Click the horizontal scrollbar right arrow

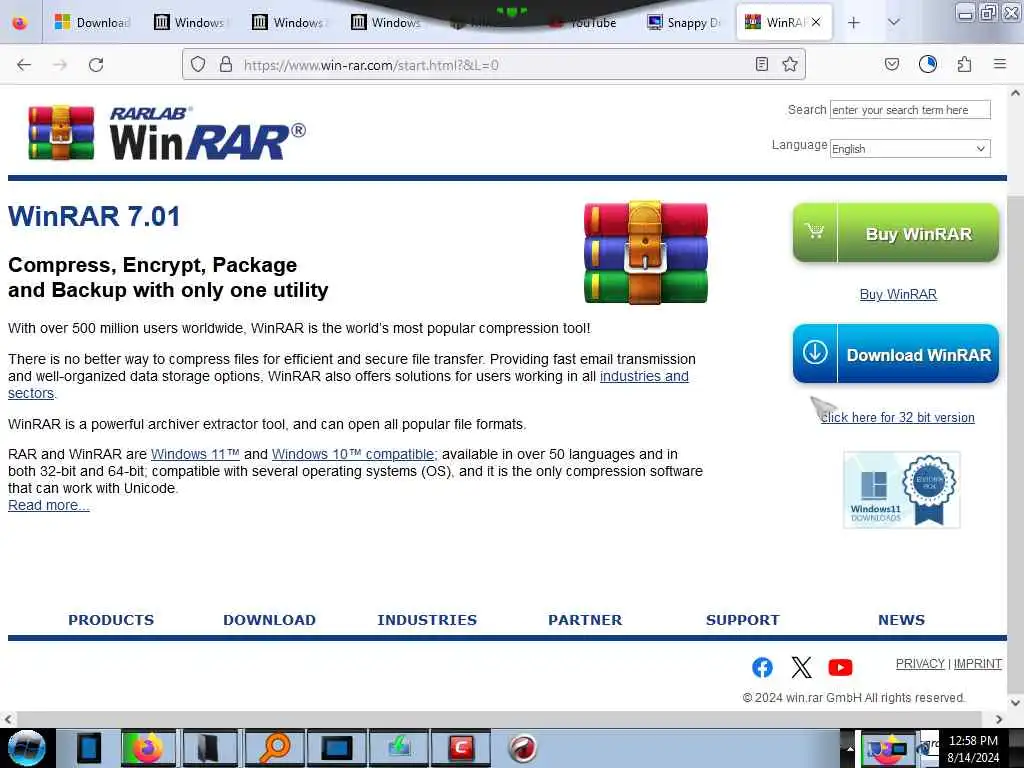click(999, 719)
